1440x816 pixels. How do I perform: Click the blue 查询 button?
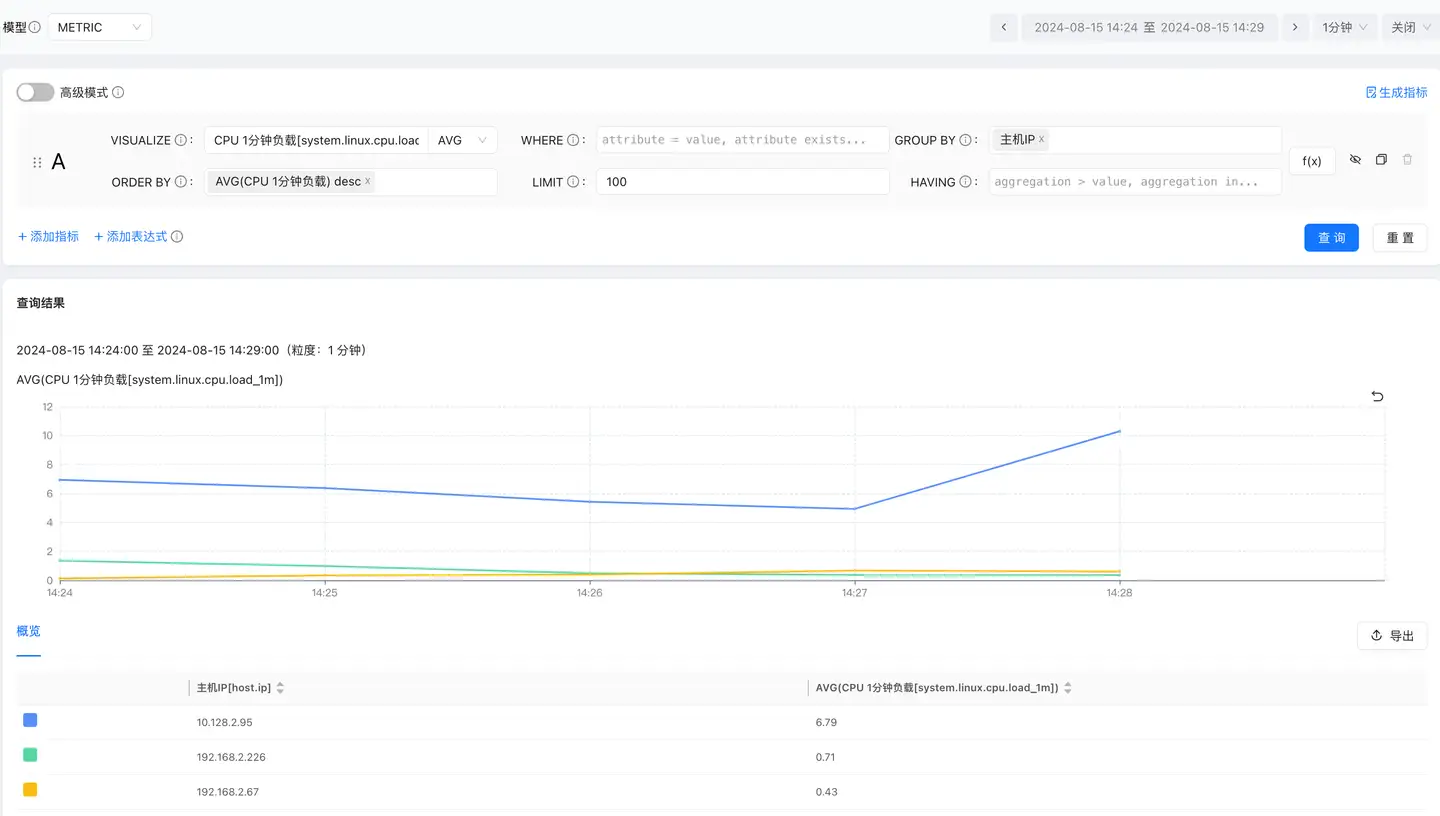tap(1331, 237)
